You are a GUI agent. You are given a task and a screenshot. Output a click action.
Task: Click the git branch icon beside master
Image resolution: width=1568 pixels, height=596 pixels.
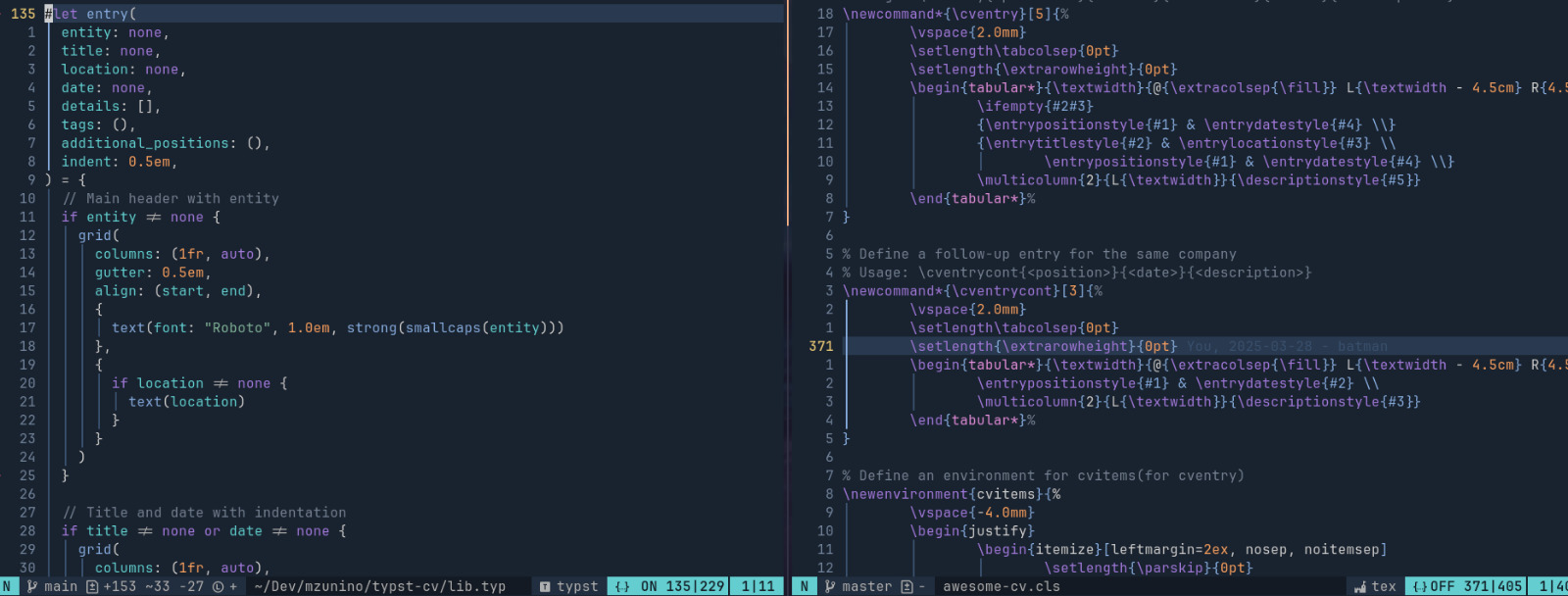830,586
